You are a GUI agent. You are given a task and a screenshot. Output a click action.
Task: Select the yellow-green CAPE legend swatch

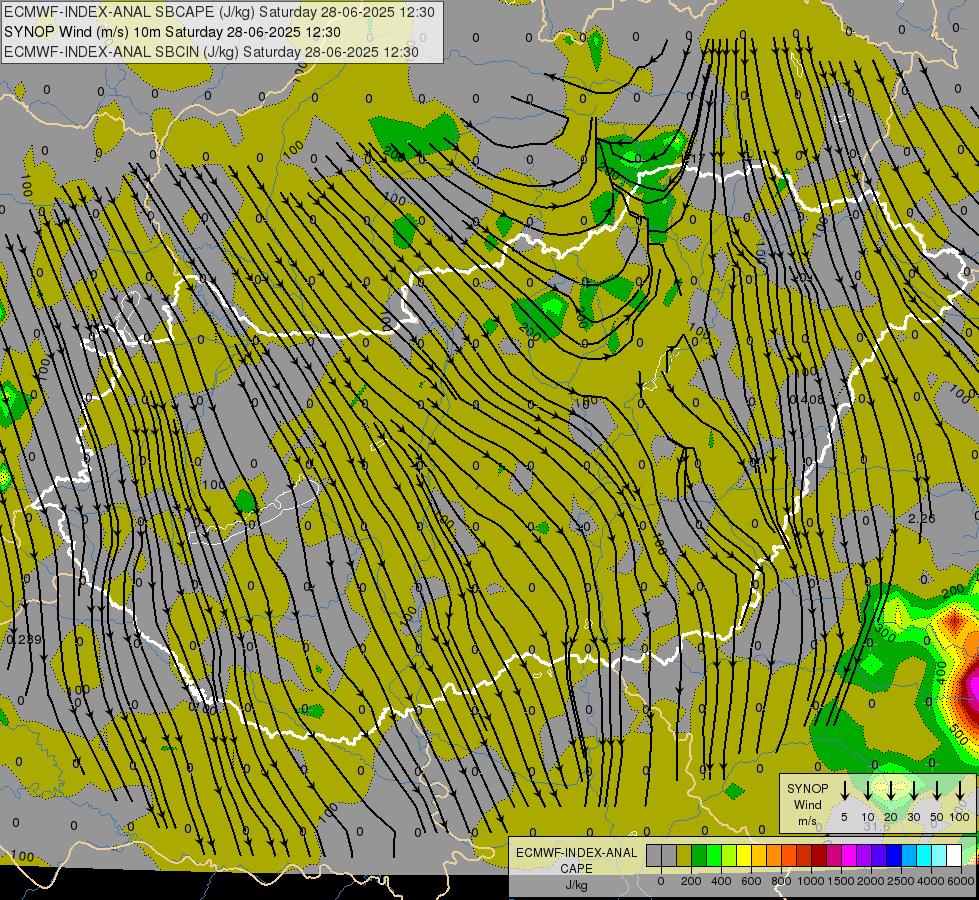[x=729, y=855]
